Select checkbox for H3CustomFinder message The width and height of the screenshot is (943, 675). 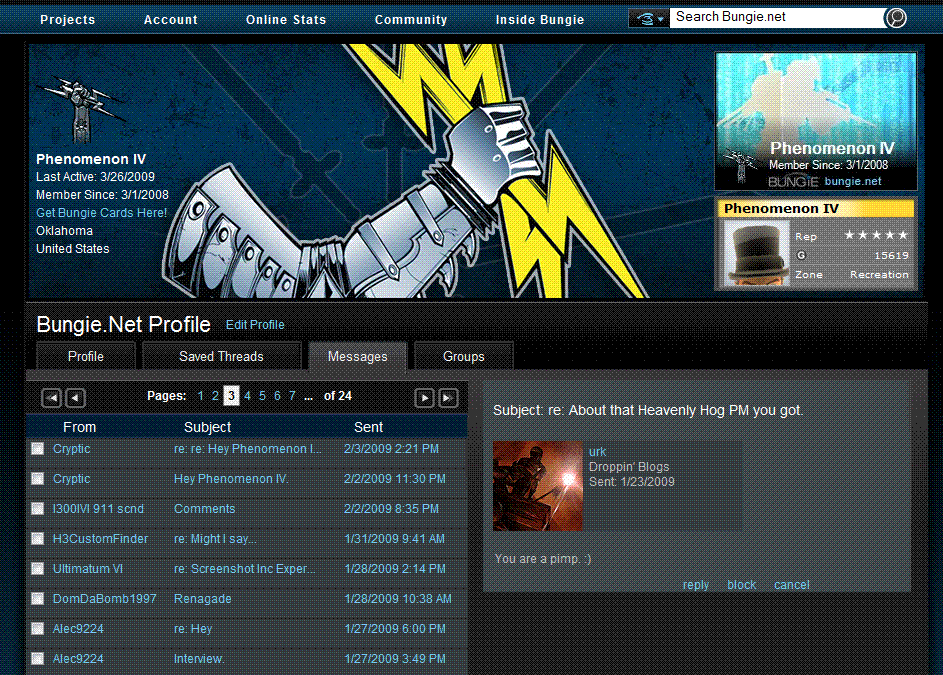coord(37,539)
